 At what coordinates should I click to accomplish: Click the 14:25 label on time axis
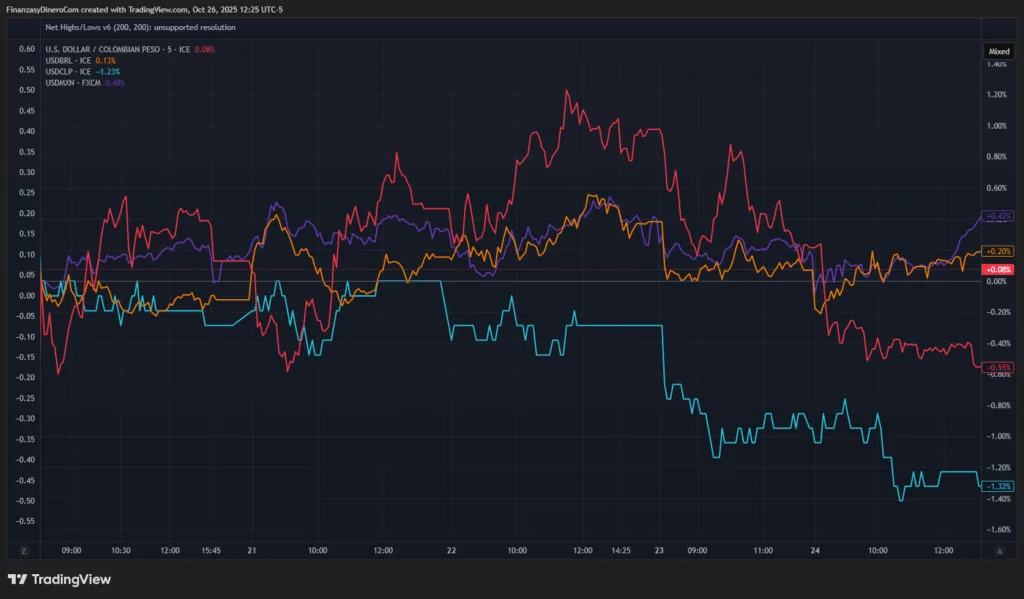click(621, 550)
